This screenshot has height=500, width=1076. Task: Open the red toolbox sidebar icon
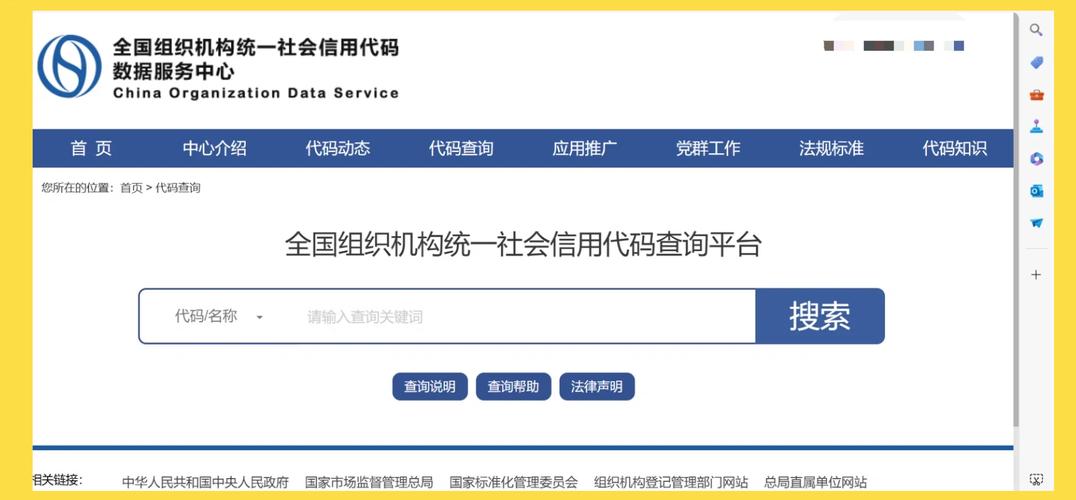1036,95
